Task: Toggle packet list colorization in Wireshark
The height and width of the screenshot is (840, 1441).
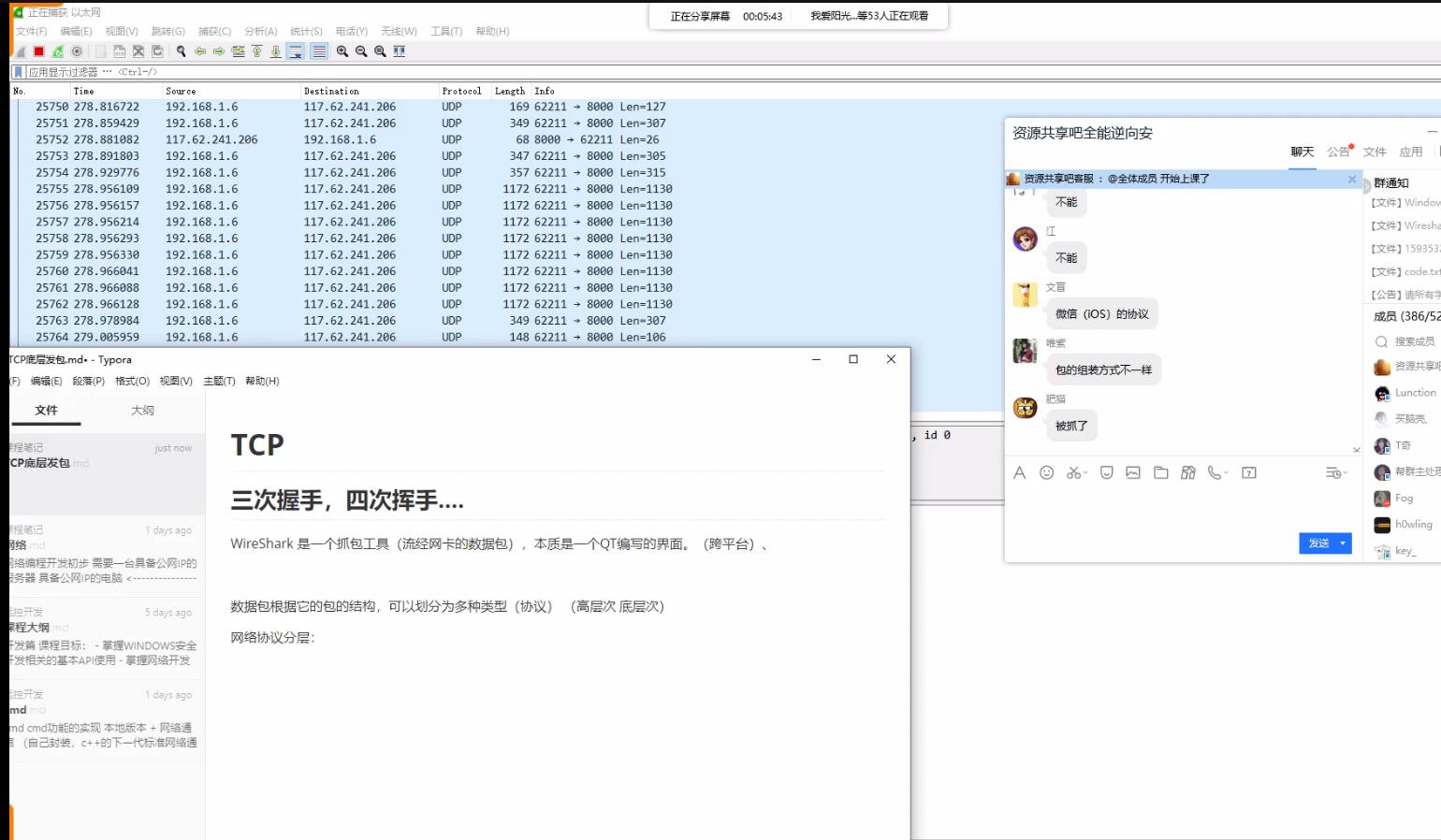Action: pyautogui.click(x=319, y=51)
